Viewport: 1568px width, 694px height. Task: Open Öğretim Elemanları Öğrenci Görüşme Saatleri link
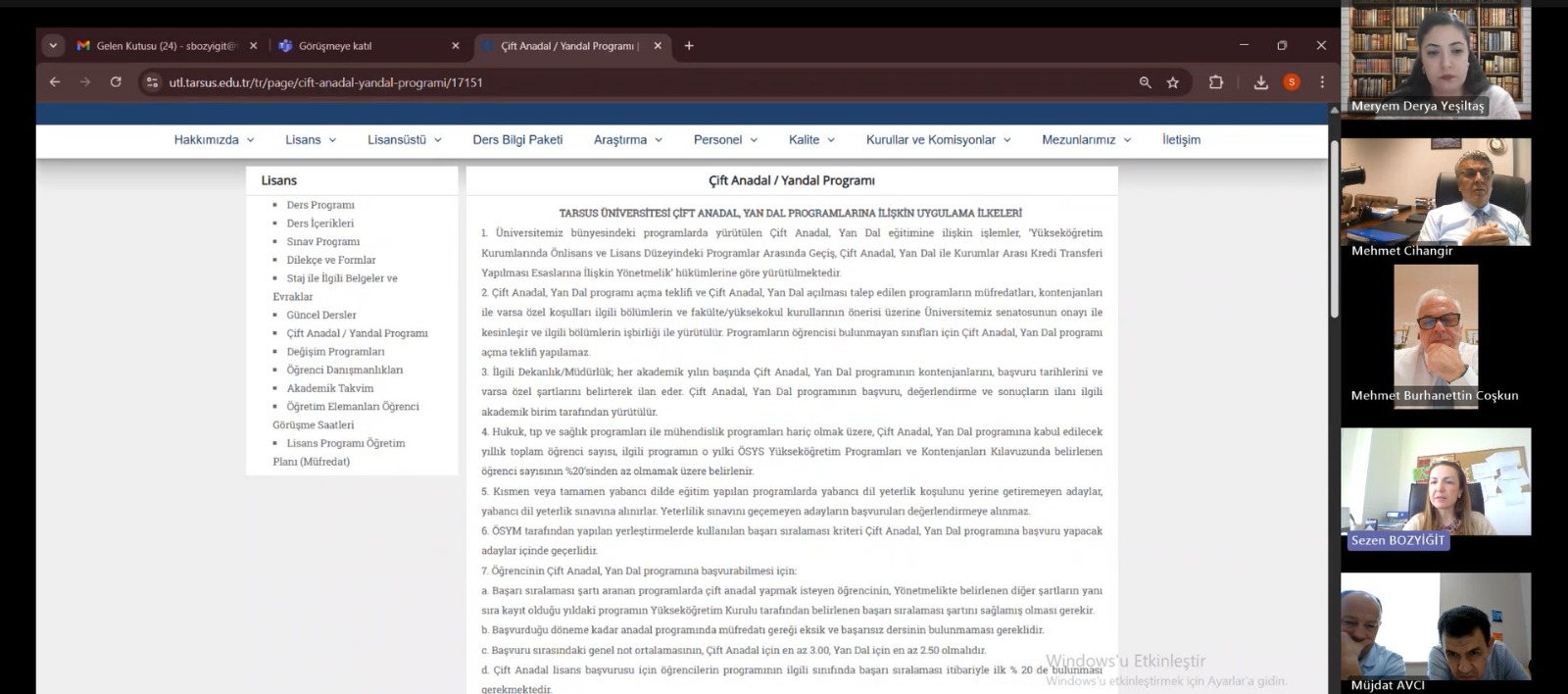click(x=346, y=416)
